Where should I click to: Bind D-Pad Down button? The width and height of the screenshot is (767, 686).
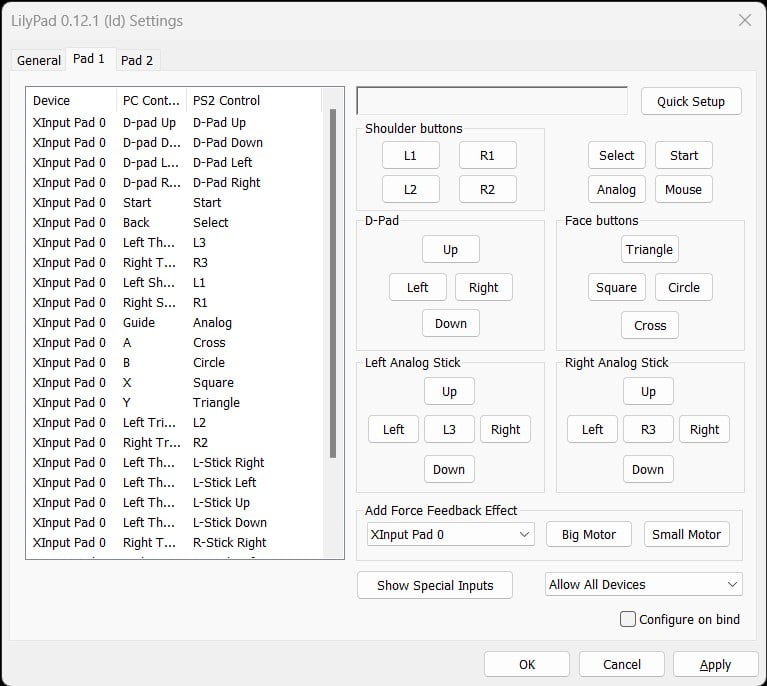[x=451, y=323]
